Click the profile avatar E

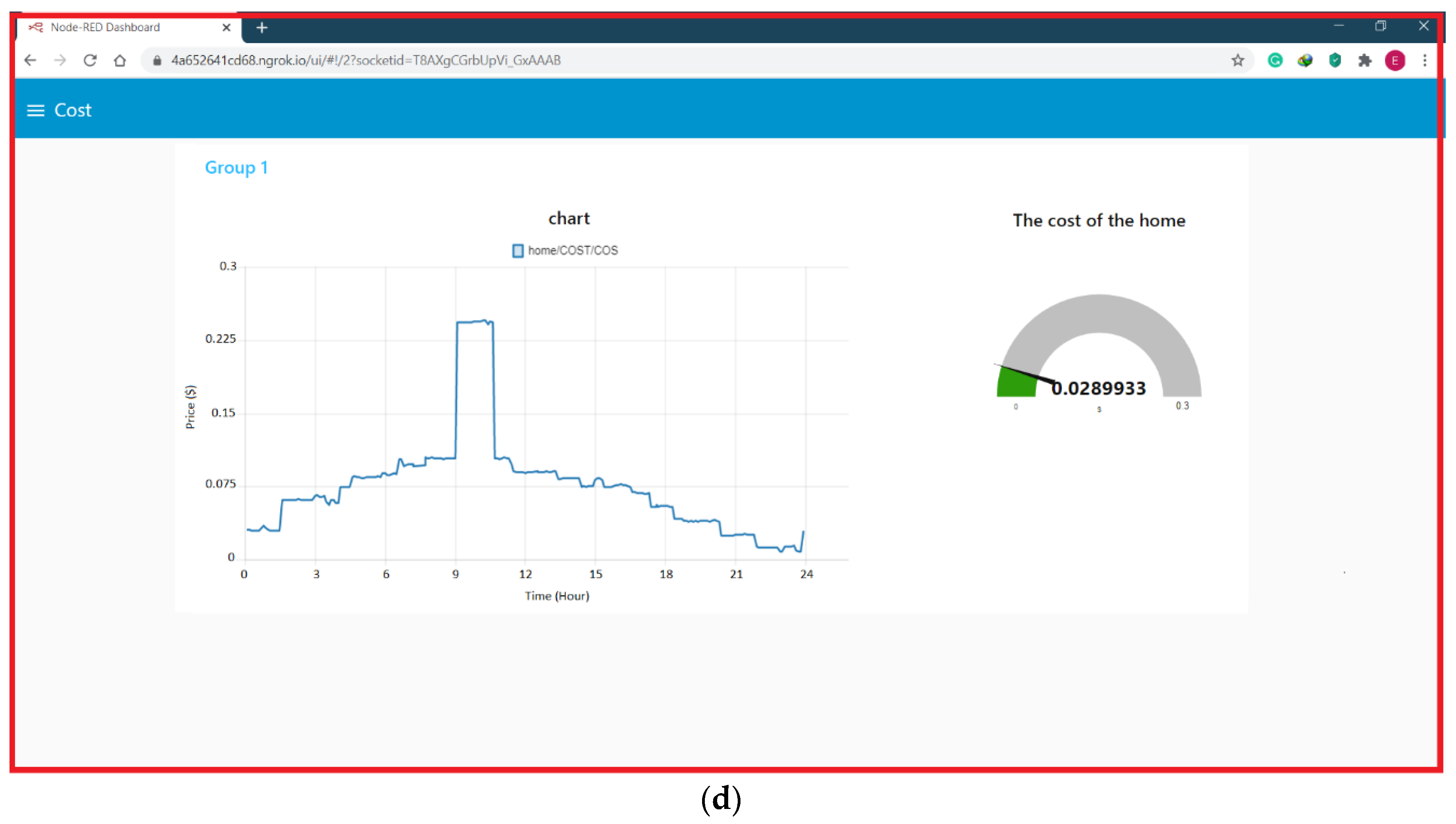click(x=1395, y=60)
